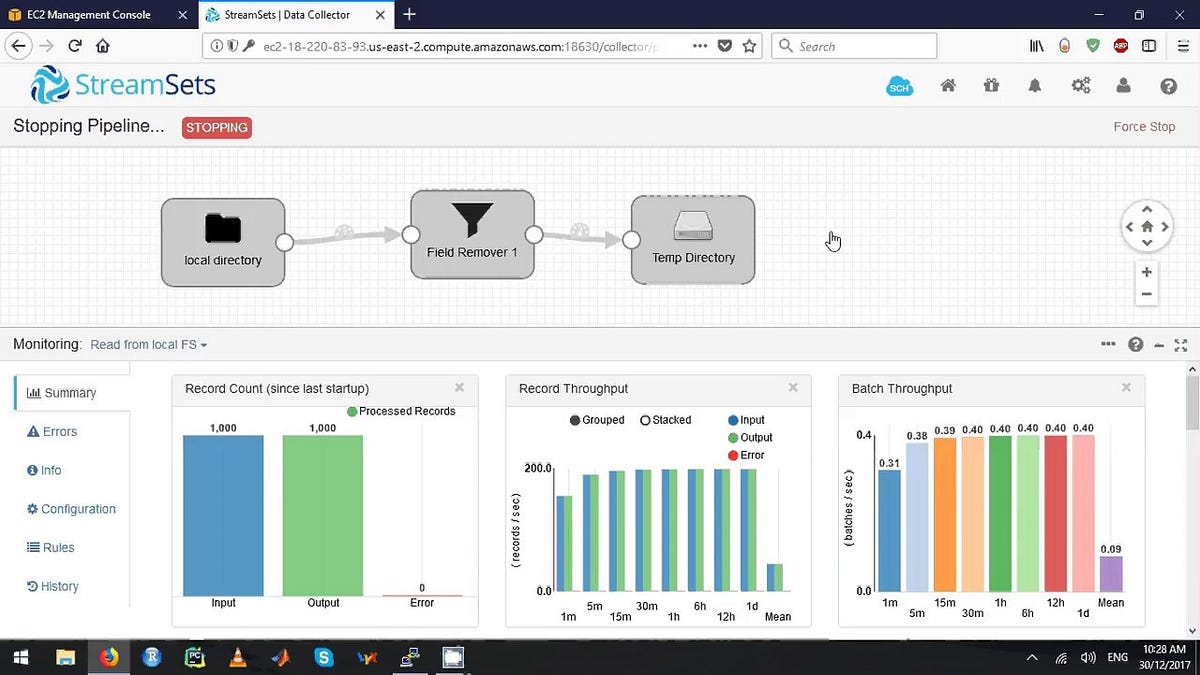Screen dimensions: 1200x675
Task: Open monitoring panel help icon
Action: [1135, 345]
